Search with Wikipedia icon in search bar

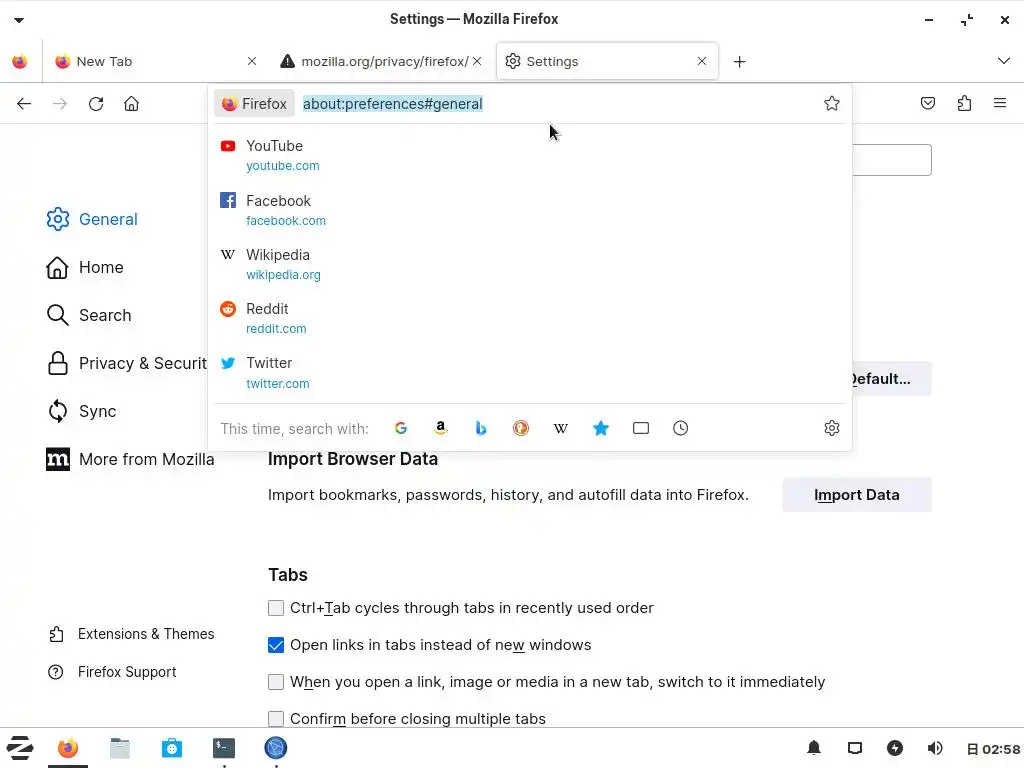coord(560,428)
